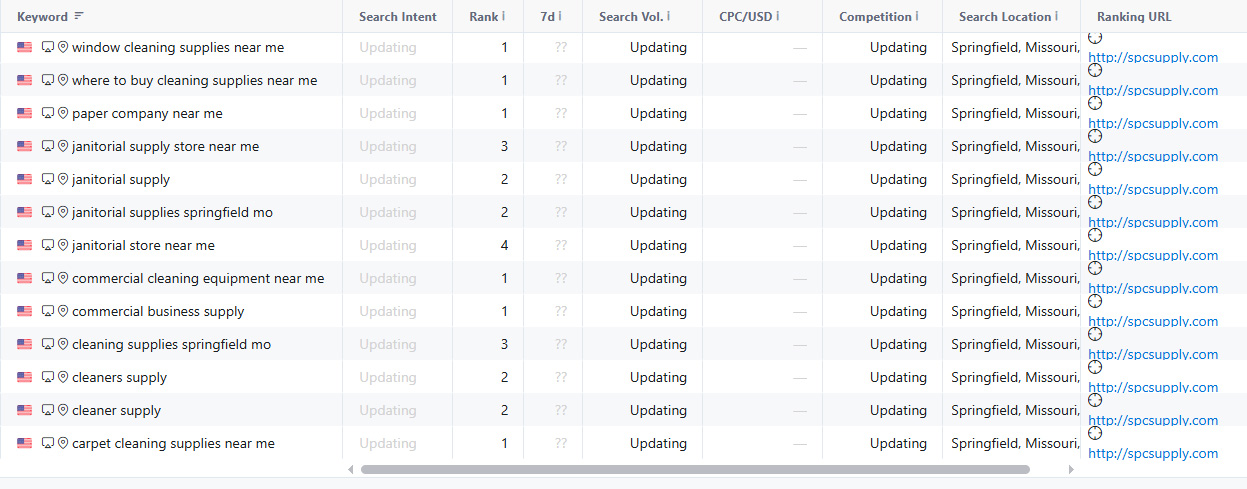Click Search Intent 'Updating' in 'carpet cleaning supplies near me' row
The height and width of the screenshot is (489, 1247).
[x=388, y=443]
